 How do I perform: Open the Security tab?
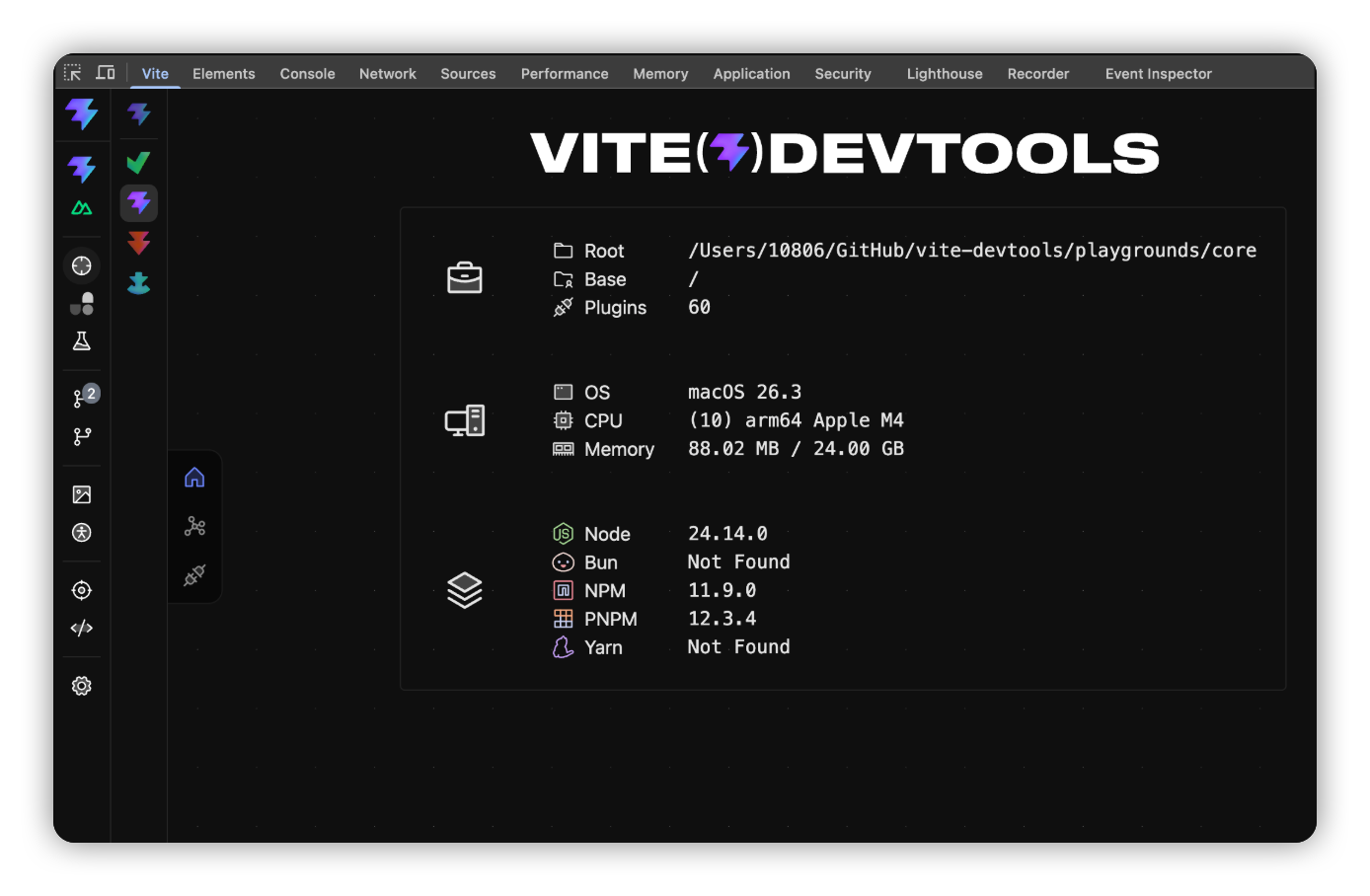click(x=843, y=74)
